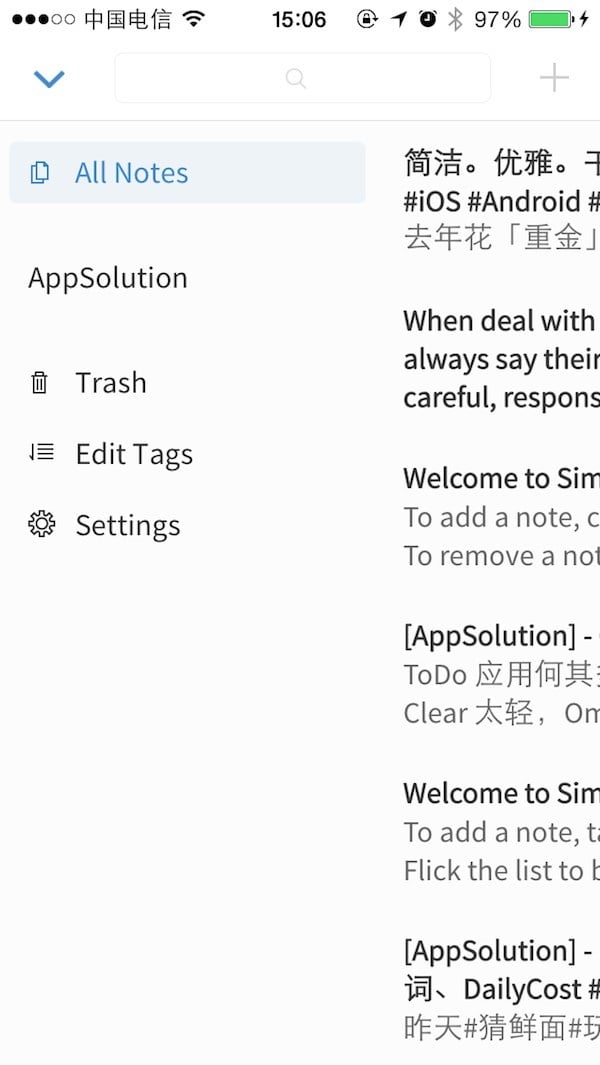The image size is (600, 1065).
Task: Click the All Notes pages icon
Action: (39, 173)
